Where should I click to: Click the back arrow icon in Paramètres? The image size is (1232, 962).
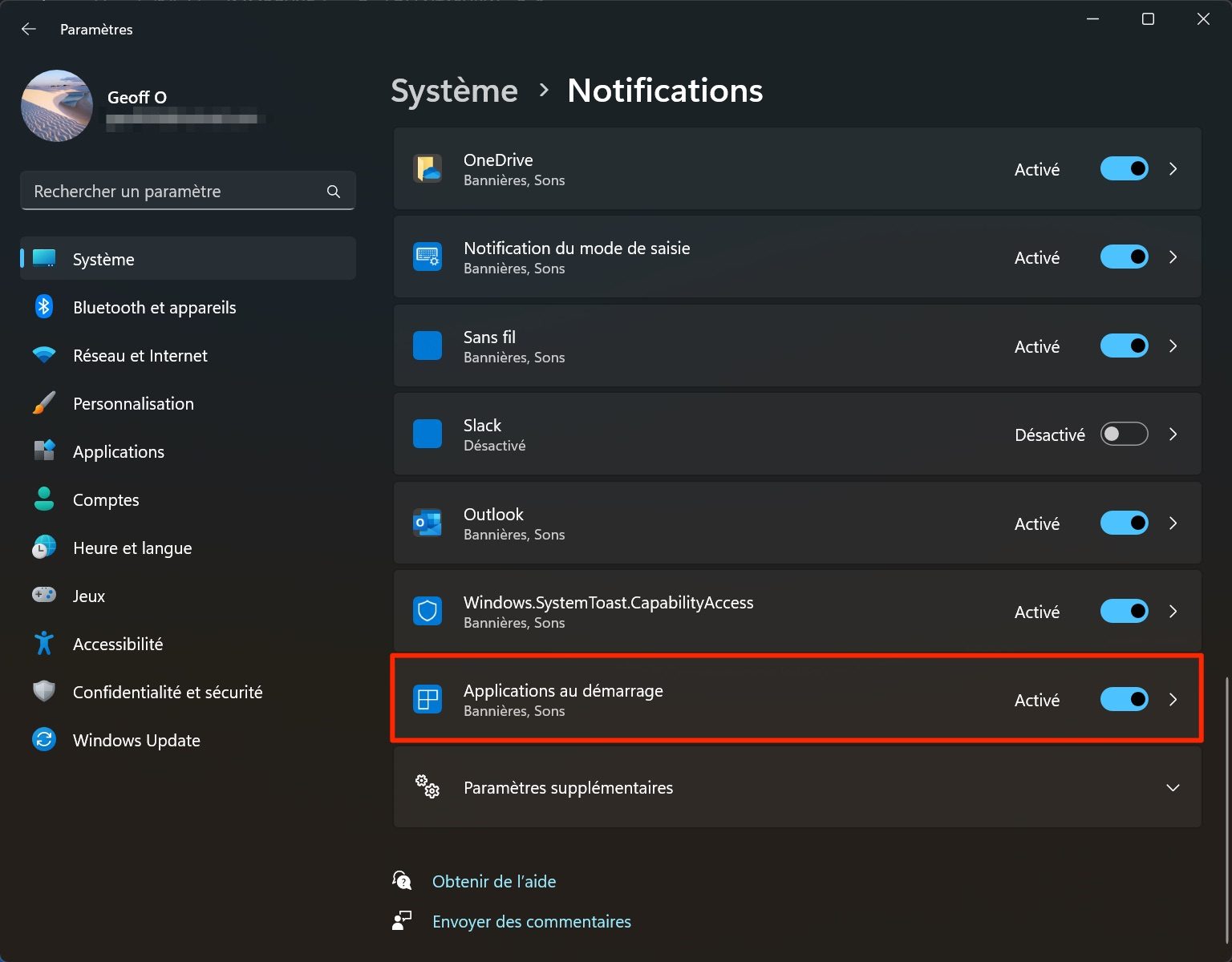point(29,30)
